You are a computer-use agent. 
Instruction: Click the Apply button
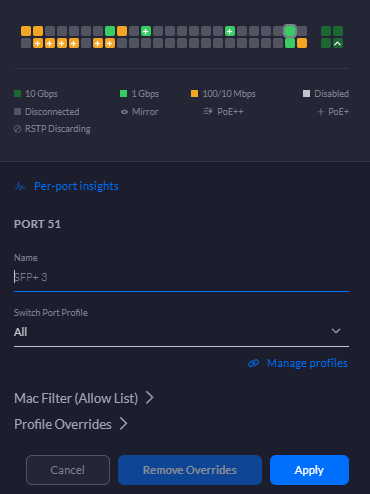[x=309, y=470]
